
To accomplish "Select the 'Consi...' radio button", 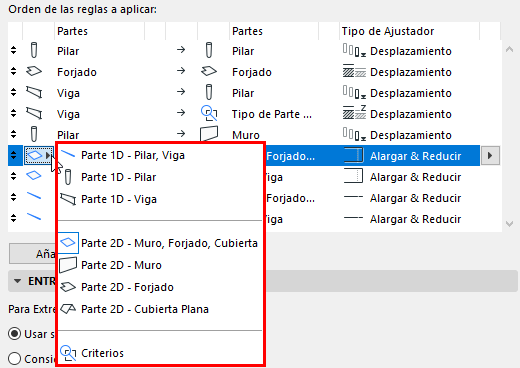I will [x=15, y=359].
